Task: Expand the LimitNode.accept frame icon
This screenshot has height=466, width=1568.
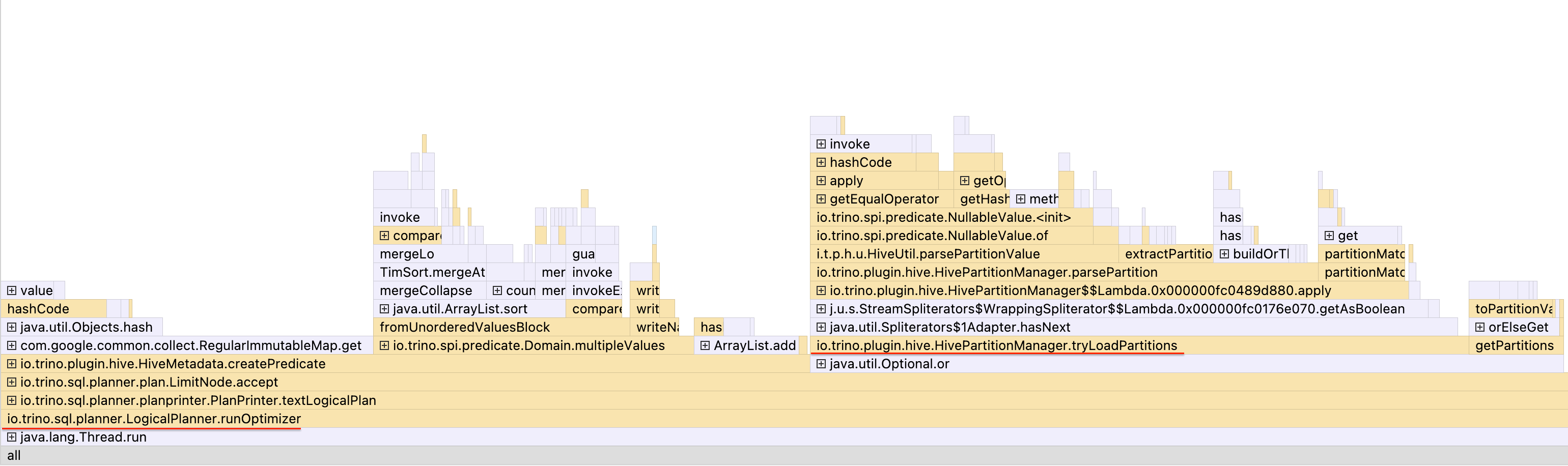Action: click(x=12, y=382)
